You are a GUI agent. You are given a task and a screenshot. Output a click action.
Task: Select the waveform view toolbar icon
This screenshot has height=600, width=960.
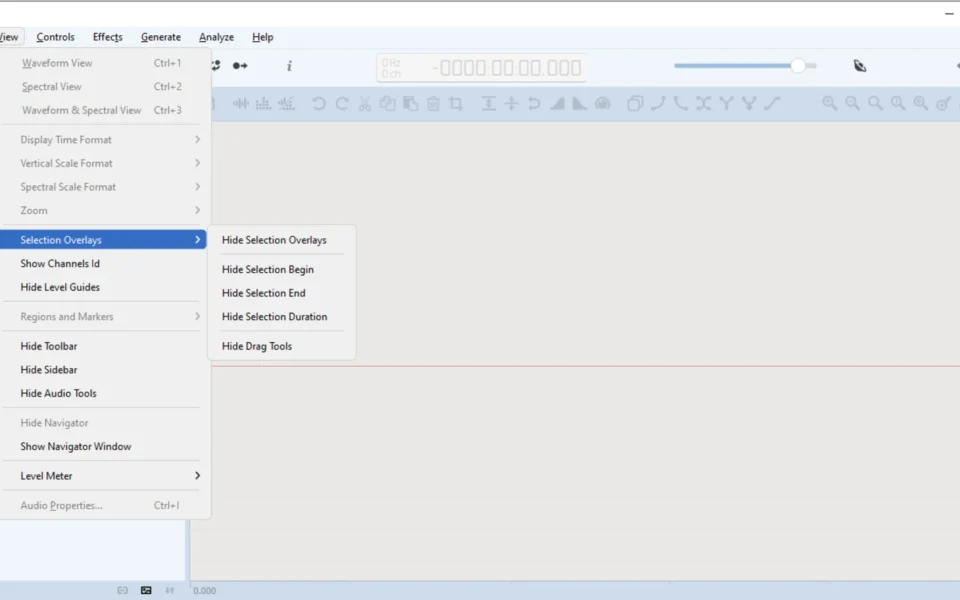coord(241,103)
